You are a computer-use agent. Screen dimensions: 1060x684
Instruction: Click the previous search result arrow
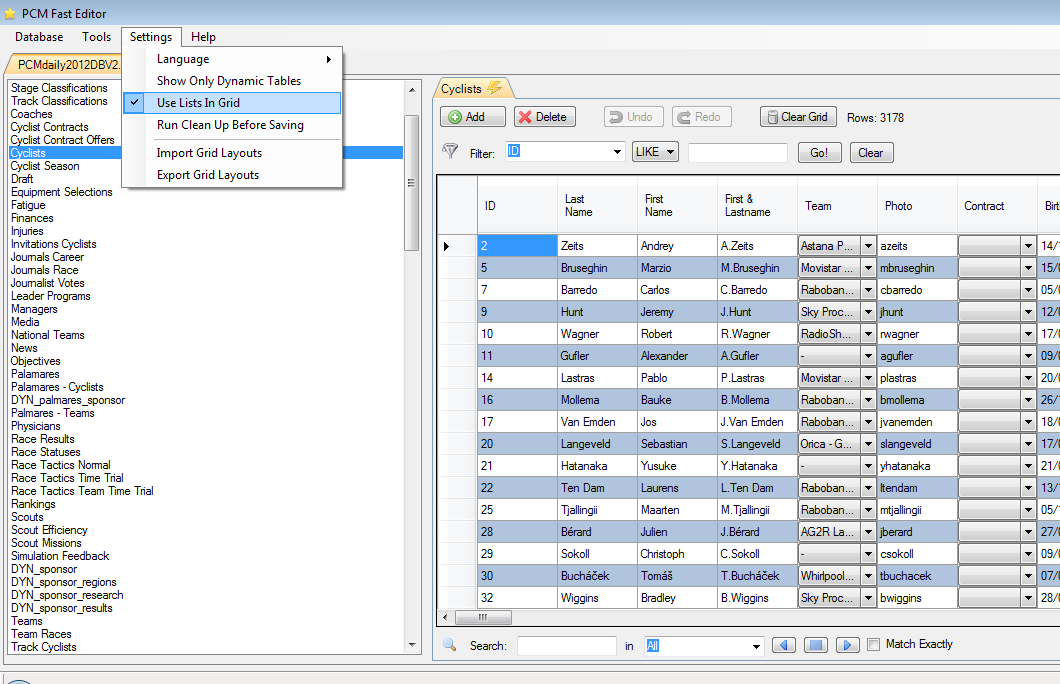[784, 646]
